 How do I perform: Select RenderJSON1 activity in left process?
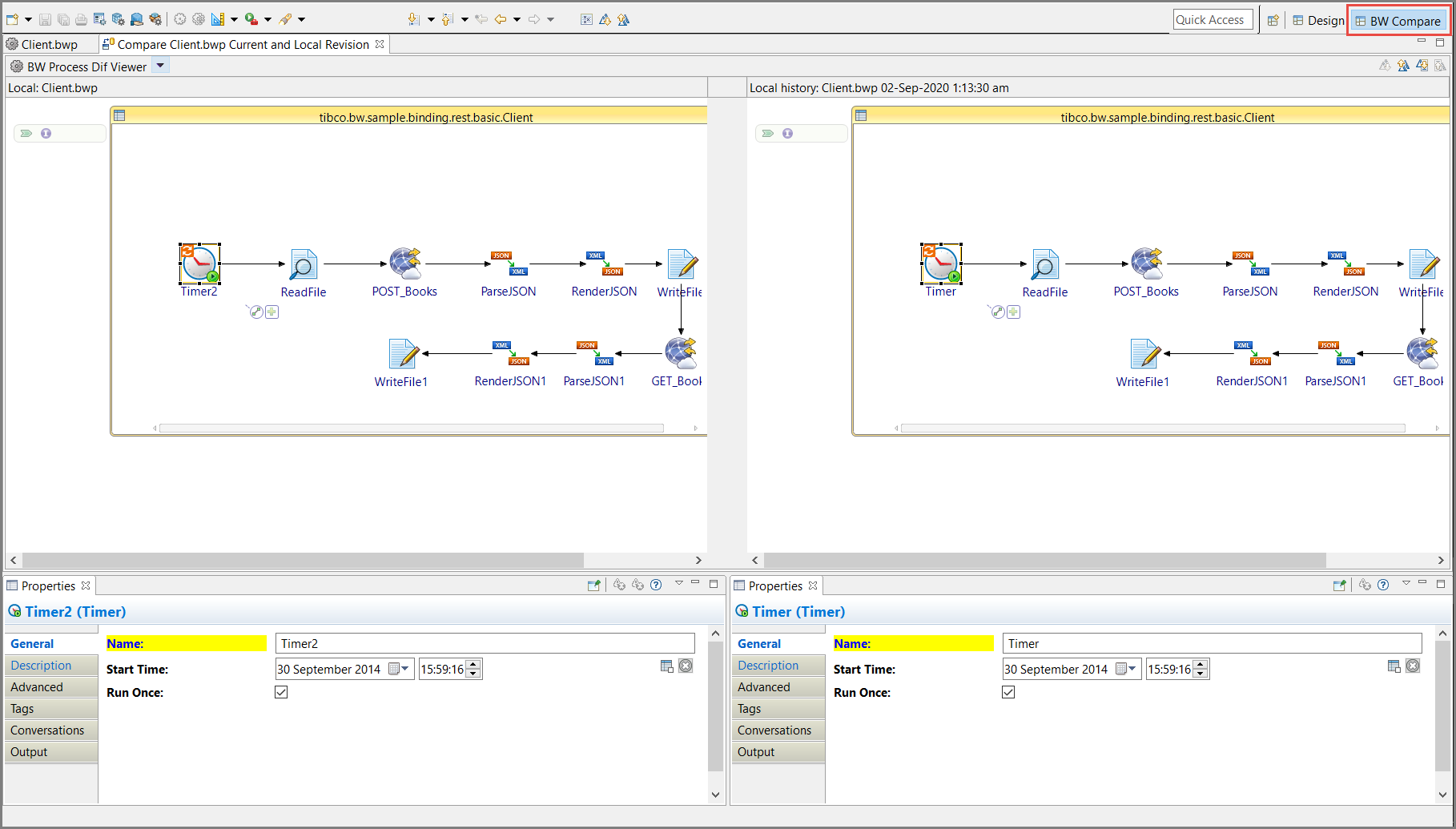(510, 353)
